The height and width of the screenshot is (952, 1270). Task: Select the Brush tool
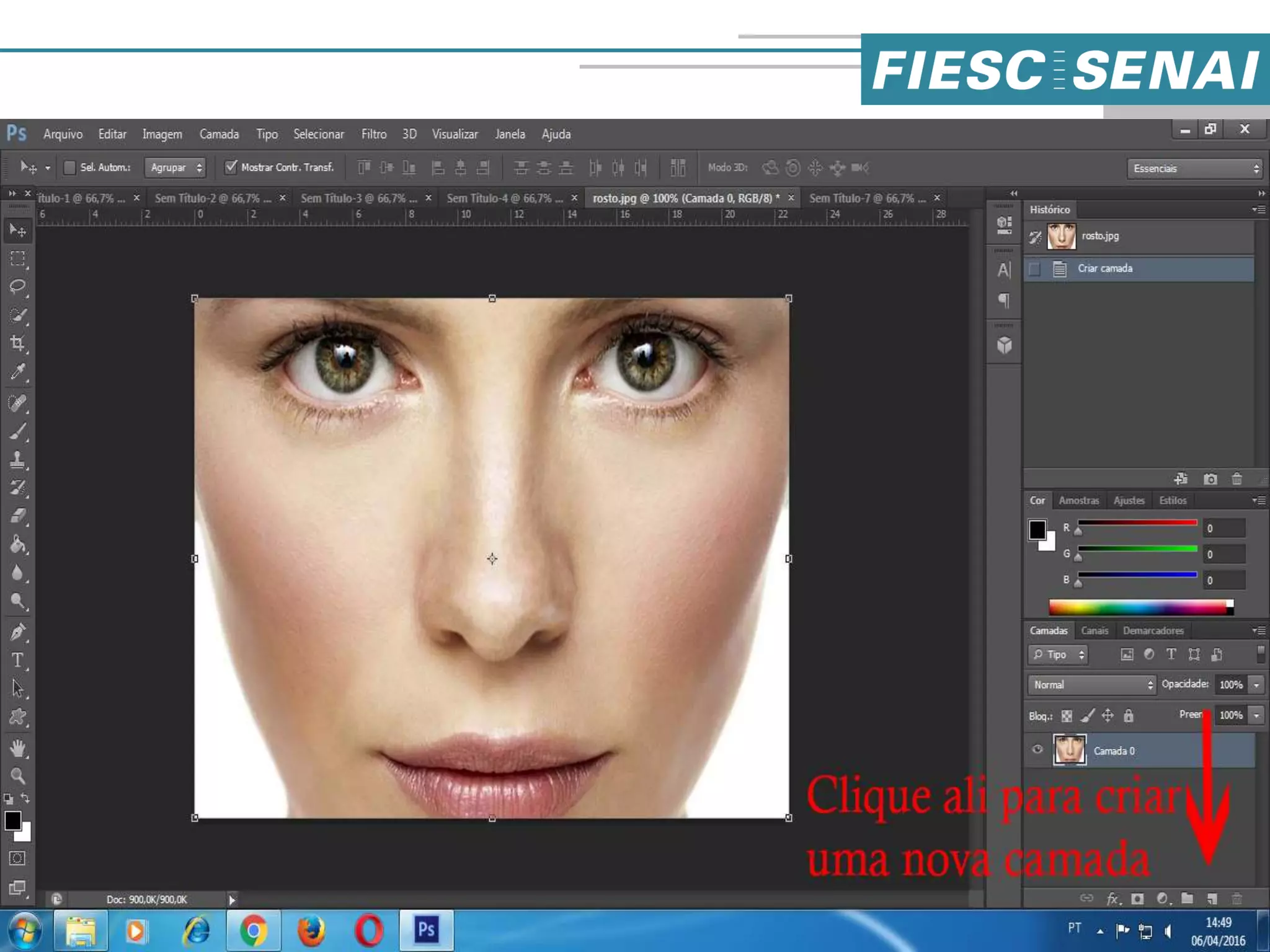[x=18, y=431]
